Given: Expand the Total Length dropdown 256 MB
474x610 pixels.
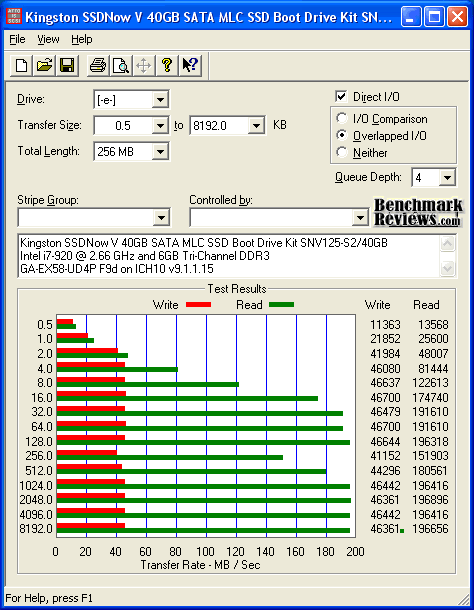Looking at the screenshot, I should tap(160, 151).
